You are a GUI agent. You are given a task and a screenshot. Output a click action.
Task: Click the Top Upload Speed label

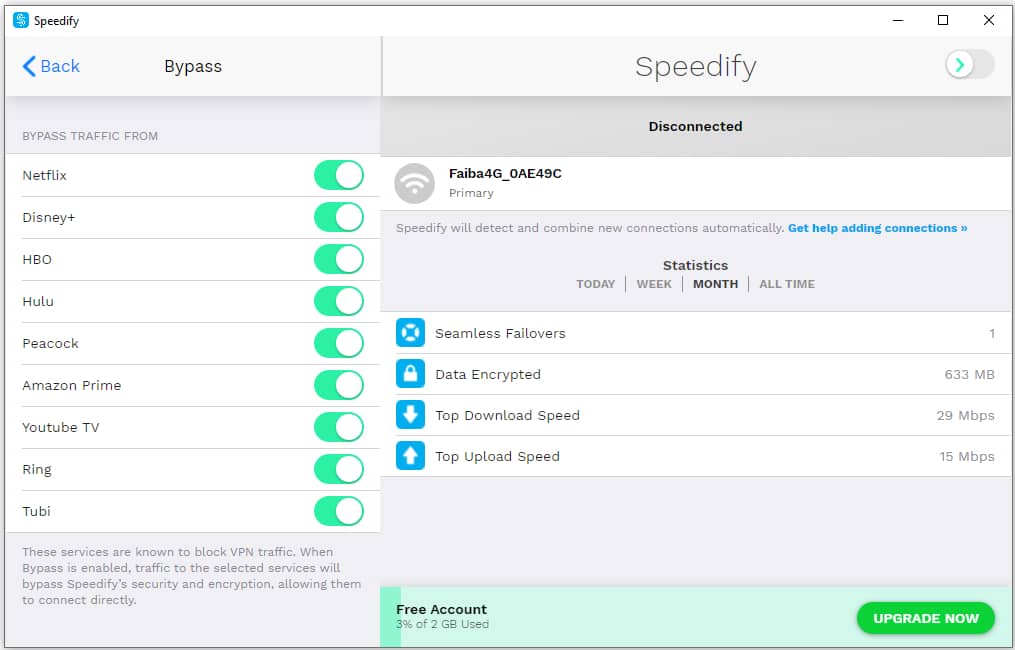click(497, 456)
